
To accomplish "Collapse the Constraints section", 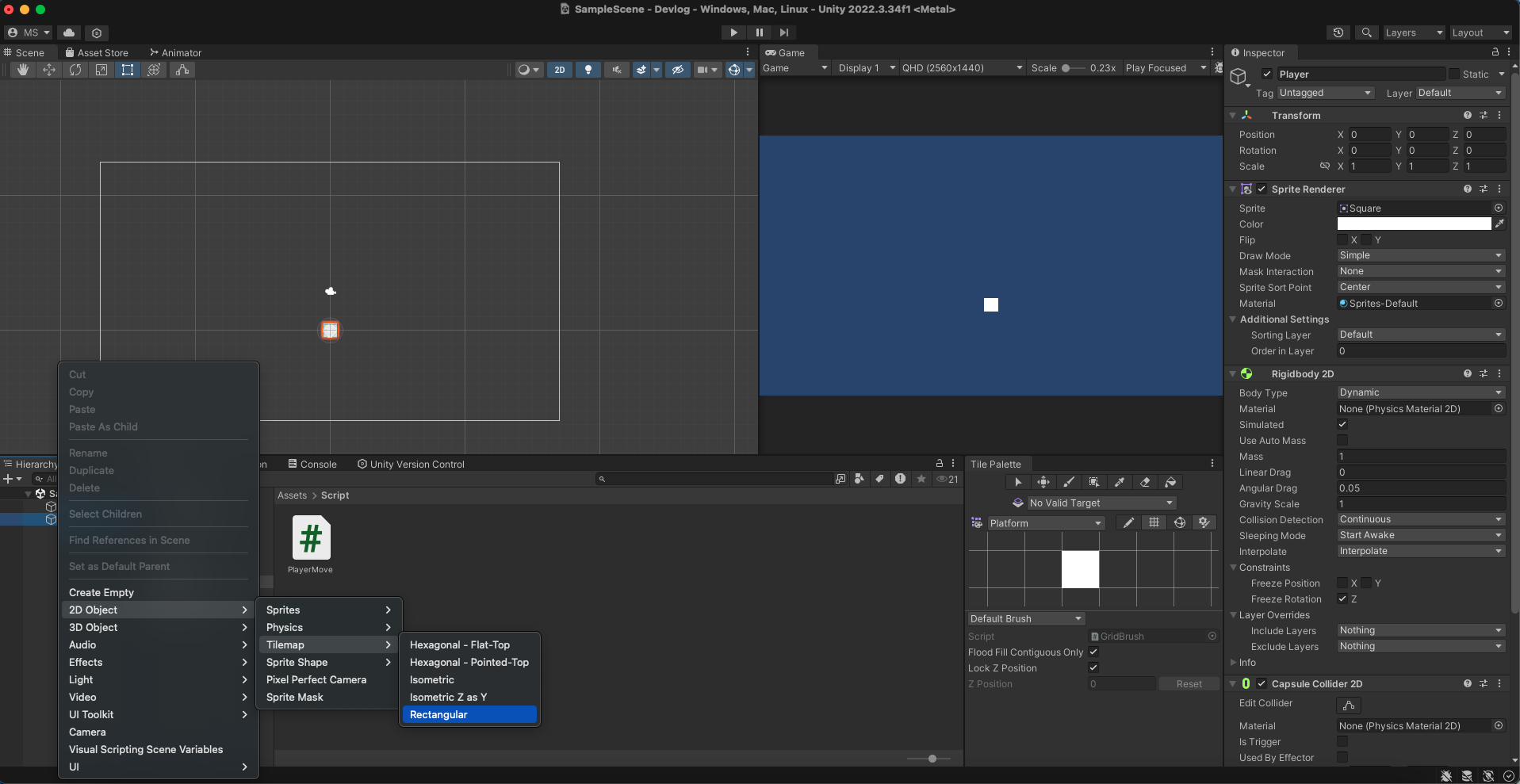I will click(1233, 568).
